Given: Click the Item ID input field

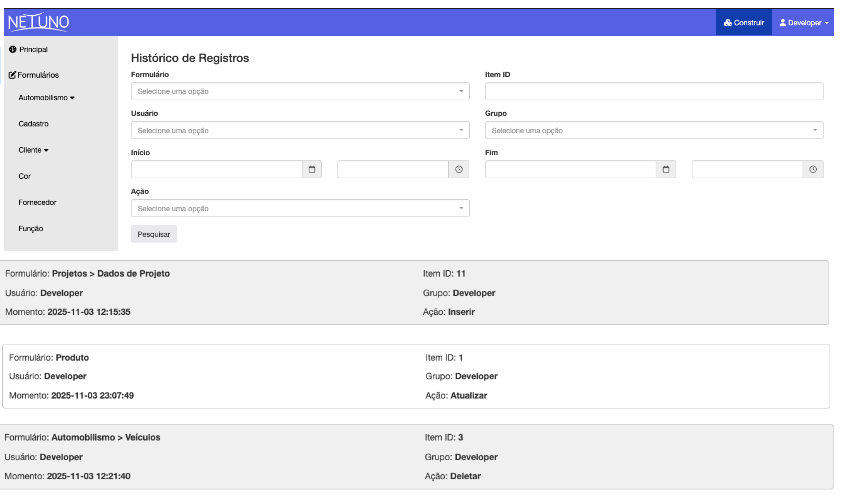Looking at the screenshot, I should pyautogui.click(x=653, y=92).
